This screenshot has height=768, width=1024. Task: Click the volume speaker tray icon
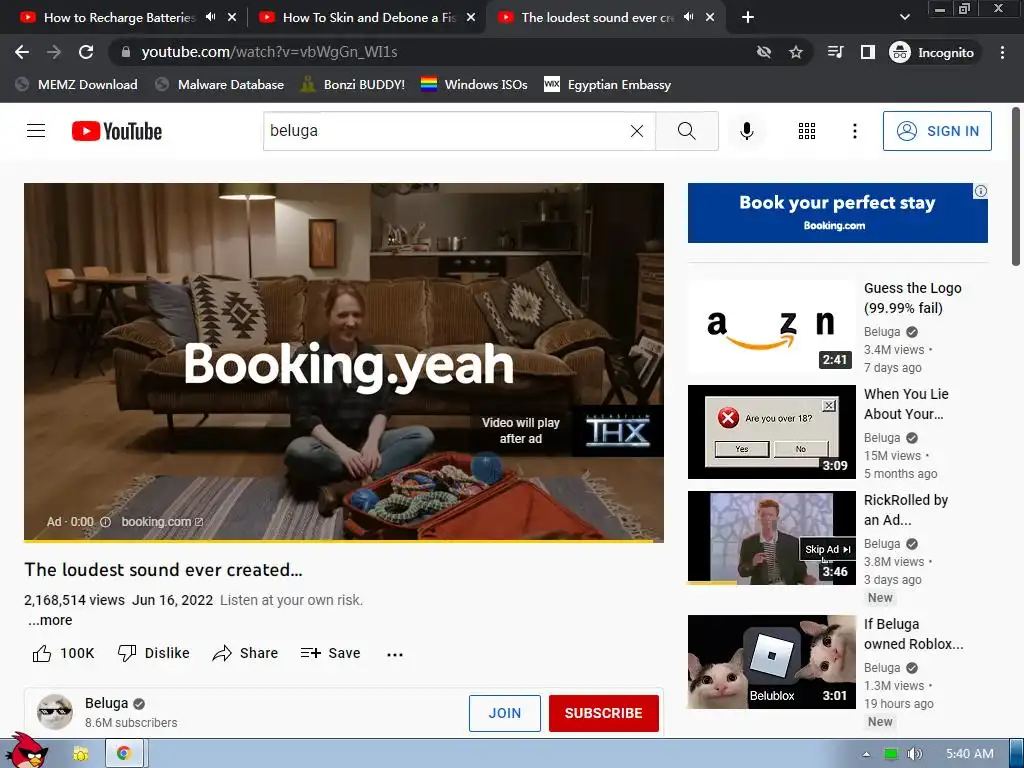[914, 754]
